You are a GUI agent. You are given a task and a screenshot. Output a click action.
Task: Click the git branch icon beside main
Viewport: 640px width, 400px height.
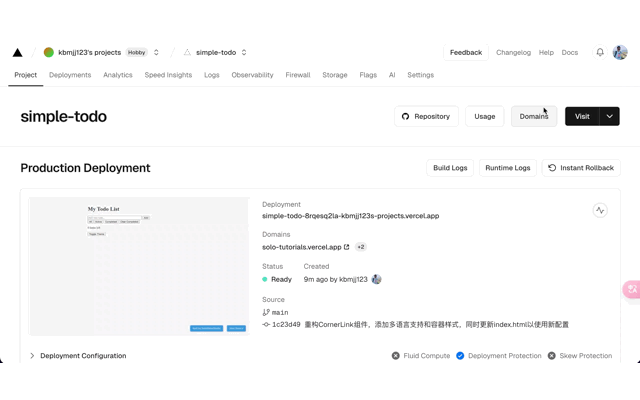point(266,312)
